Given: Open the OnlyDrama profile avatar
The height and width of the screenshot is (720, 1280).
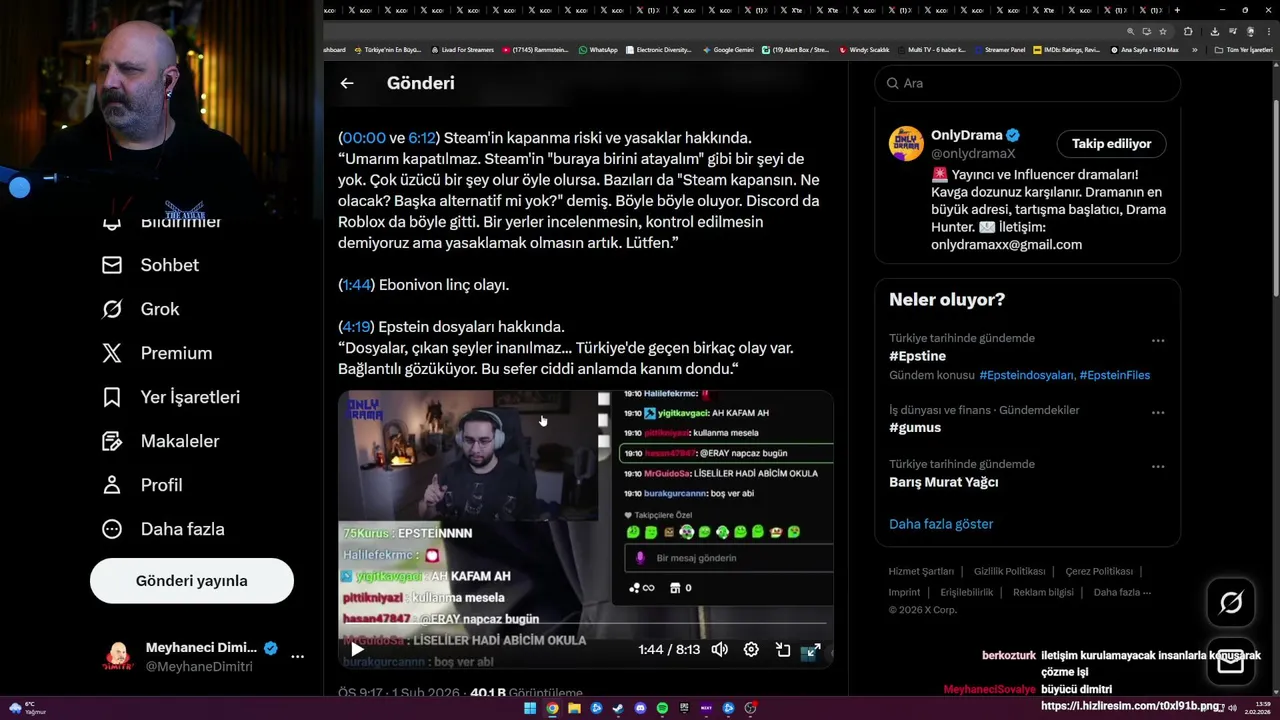Looking at the screenshot, I should click(906, 143).
